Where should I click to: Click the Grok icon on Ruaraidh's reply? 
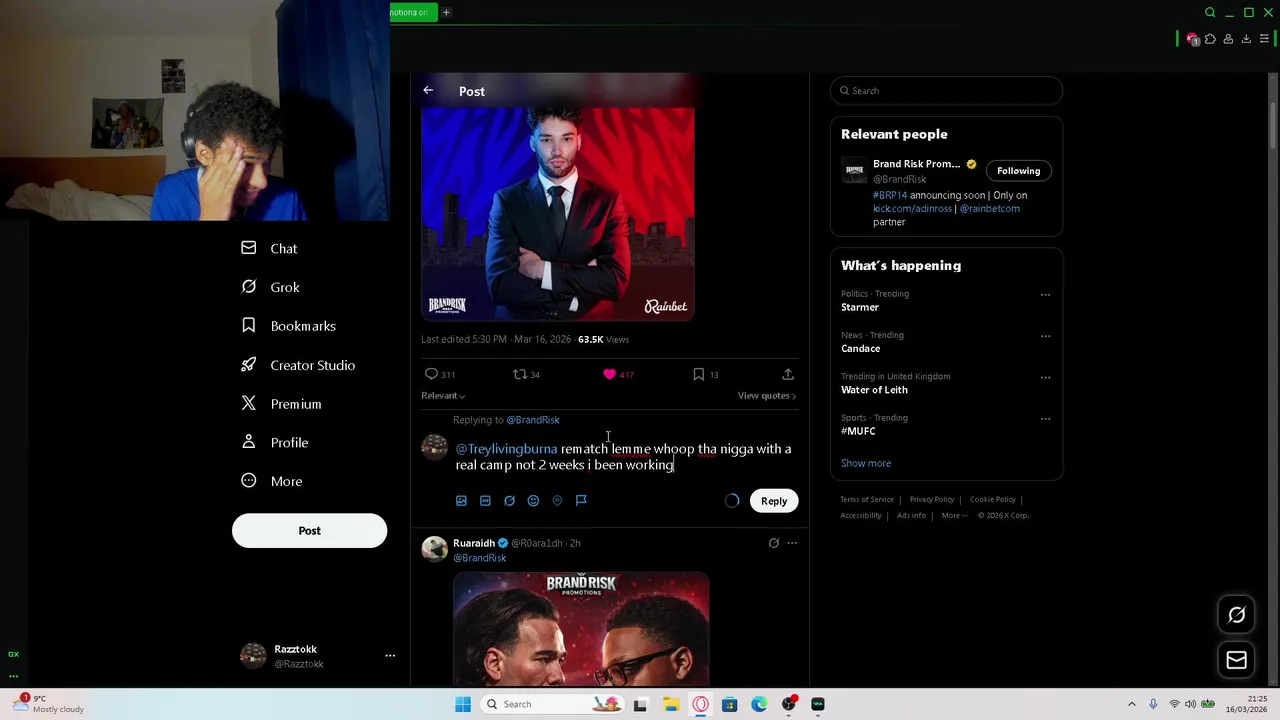[x=773, y=543]
